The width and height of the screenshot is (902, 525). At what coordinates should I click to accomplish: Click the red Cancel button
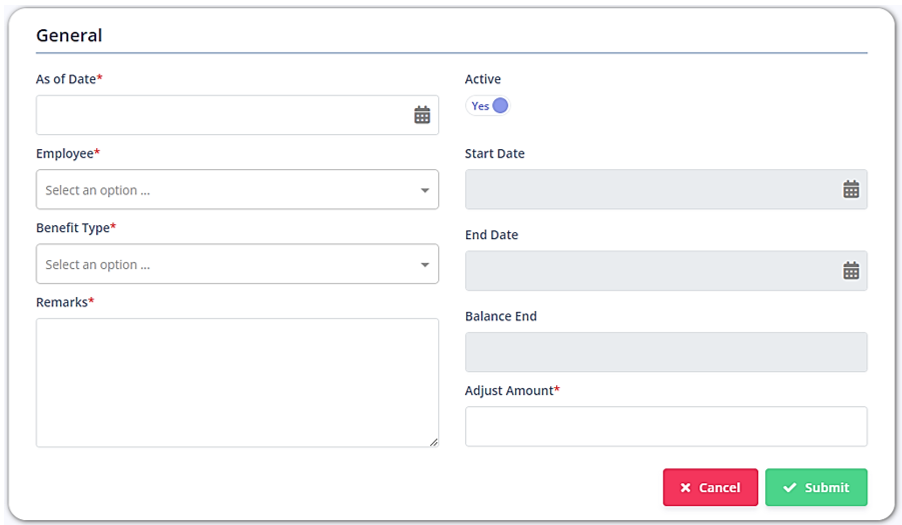[x=710, y=487]
